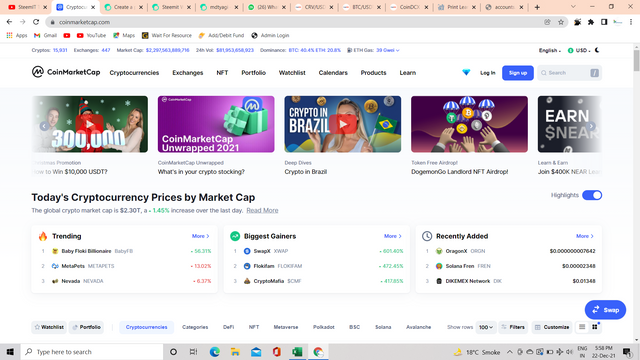Open a new Chrome tab

point(537,7)
